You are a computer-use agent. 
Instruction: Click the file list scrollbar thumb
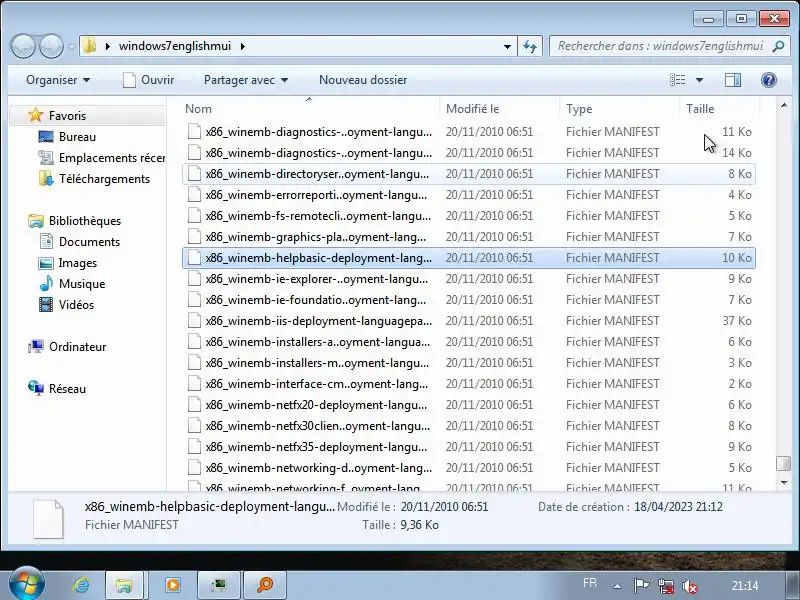click(784, 463)
